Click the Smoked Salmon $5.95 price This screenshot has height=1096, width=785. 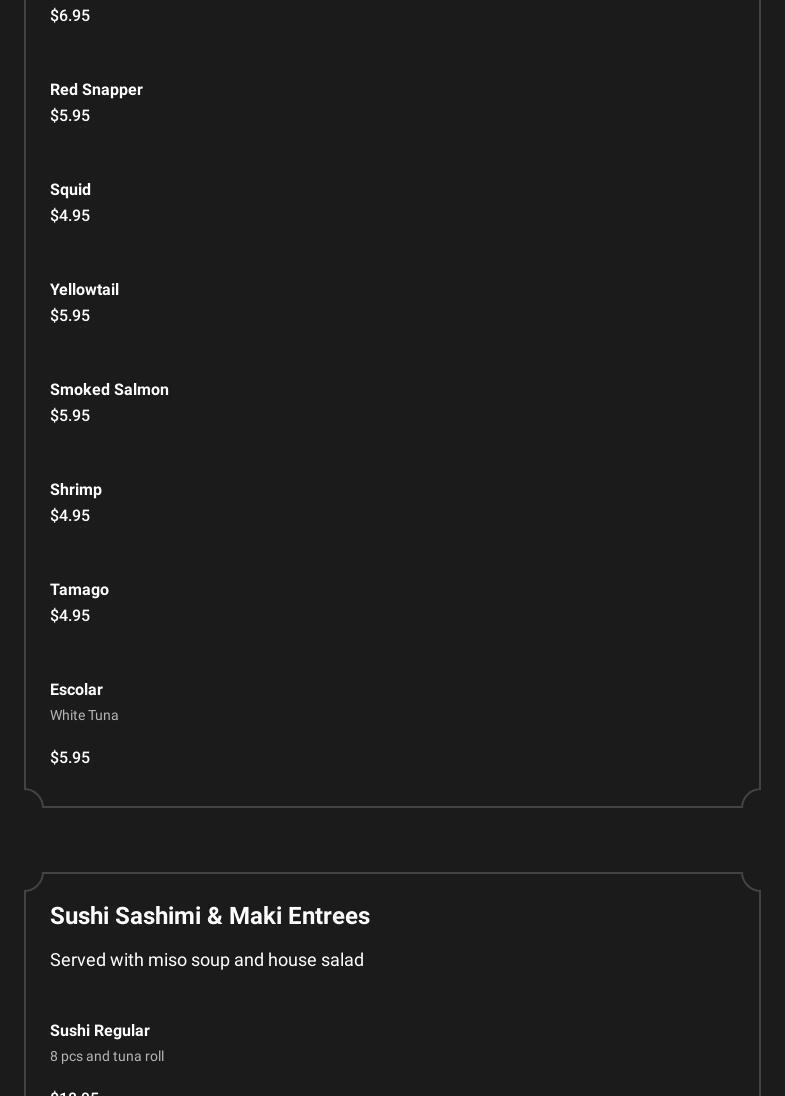click(x=70, y=416)
